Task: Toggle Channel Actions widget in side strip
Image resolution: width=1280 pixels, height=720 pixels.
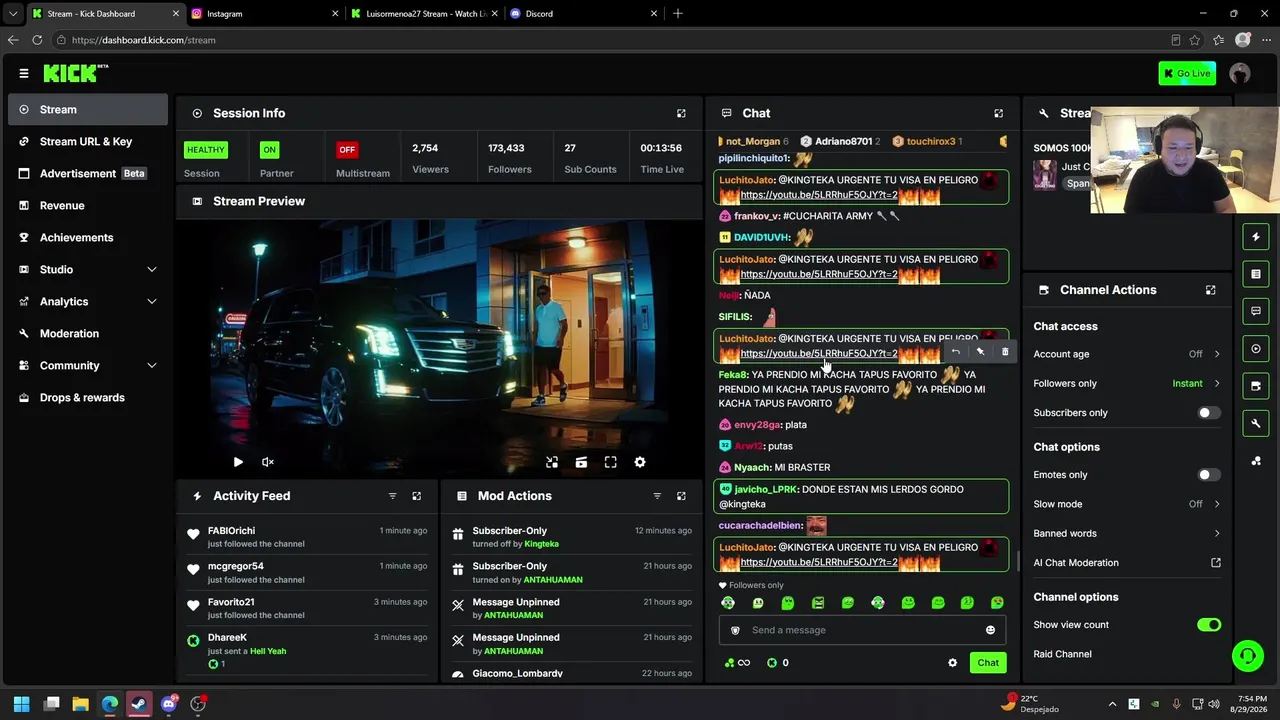Action: (x=1256, y=386)
